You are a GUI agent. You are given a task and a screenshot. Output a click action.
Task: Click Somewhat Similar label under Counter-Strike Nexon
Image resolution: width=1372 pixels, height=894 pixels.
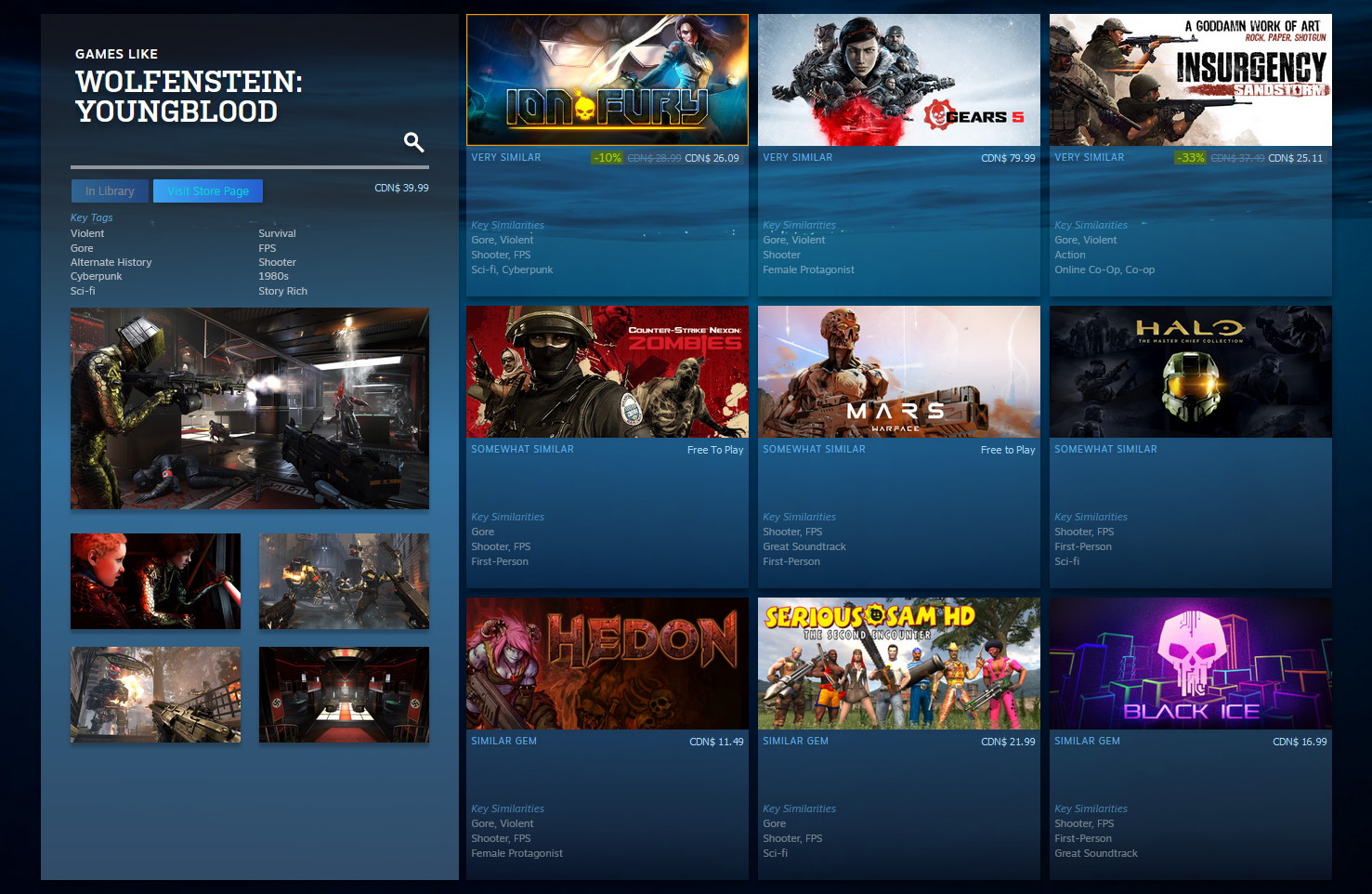pyautogui.click(x=522, y=449)
